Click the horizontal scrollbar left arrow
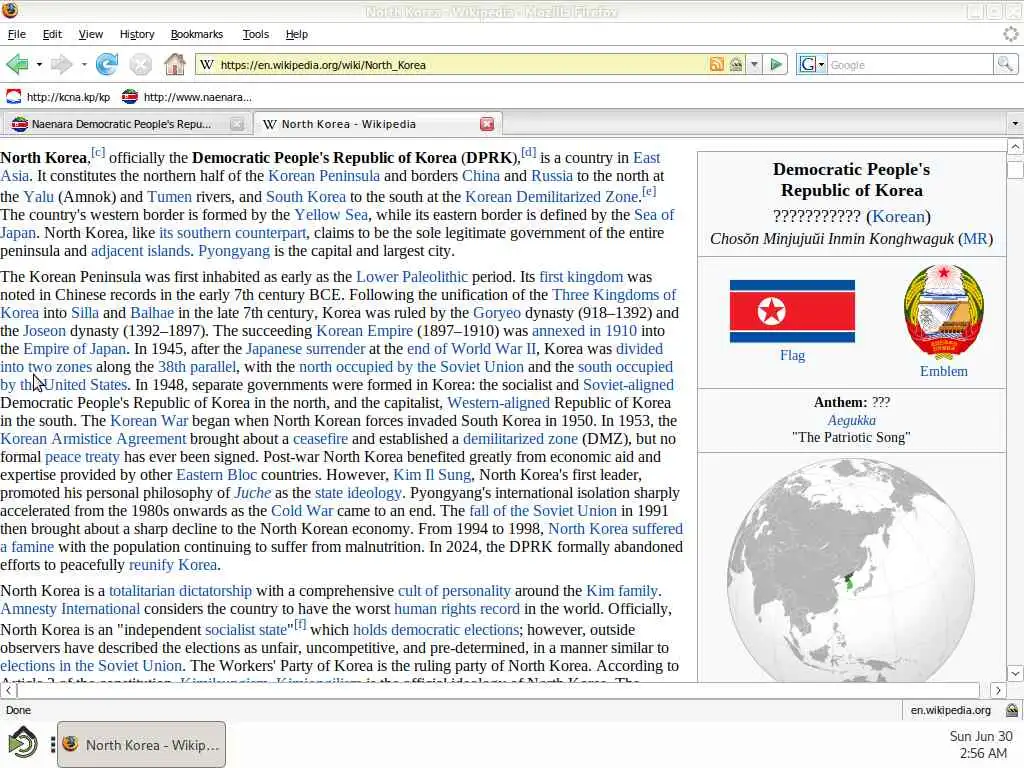Viewport: 1024px width, 768px height. tap(8, 690)
